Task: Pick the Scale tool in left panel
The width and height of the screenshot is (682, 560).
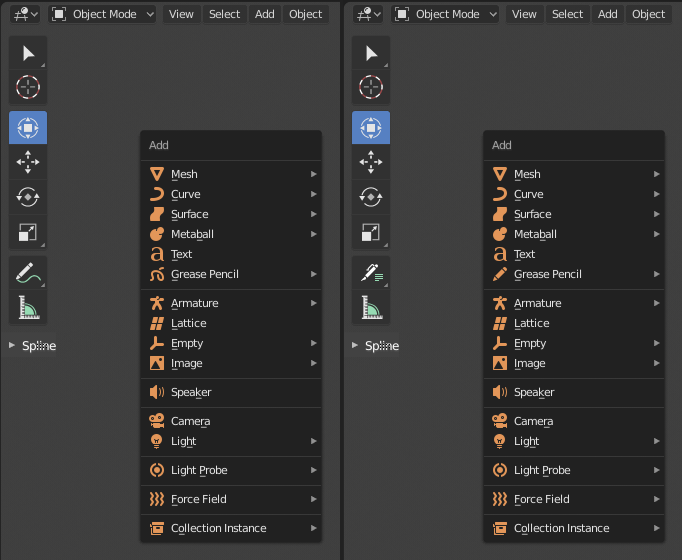Action: pos(28,232)
